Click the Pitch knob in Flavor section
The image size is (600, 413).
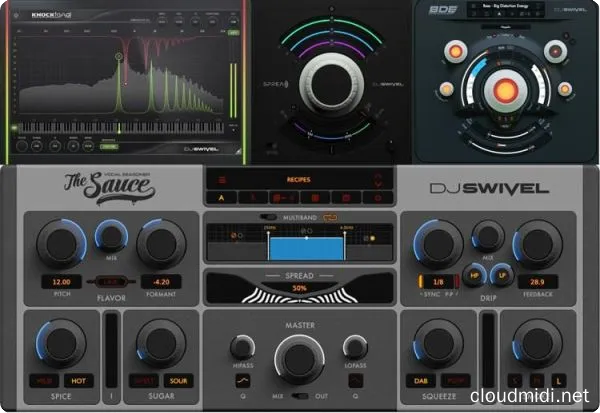62,244
